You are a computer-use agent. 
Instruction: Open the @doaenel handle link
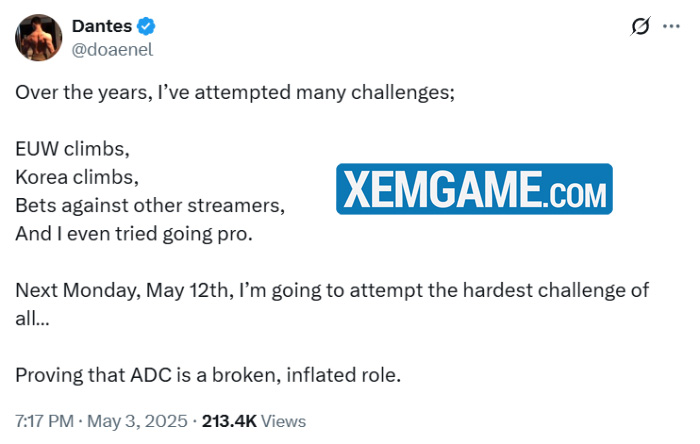tap(112, 48)
